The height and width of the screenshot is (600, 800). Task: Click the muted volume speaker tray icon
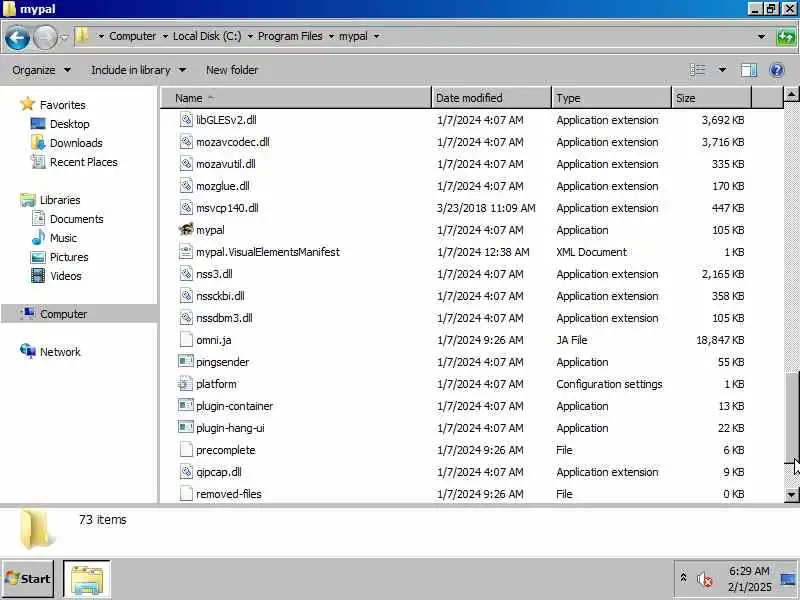705,579
